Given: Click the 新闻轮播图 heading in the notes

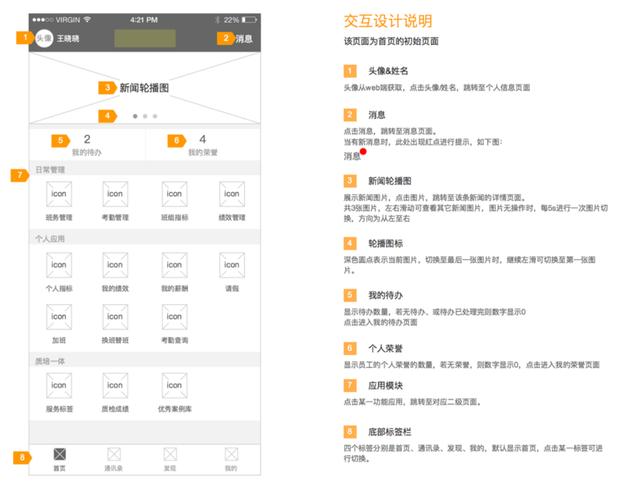Looking at the screenshot, I should click(x=390, y=181).
